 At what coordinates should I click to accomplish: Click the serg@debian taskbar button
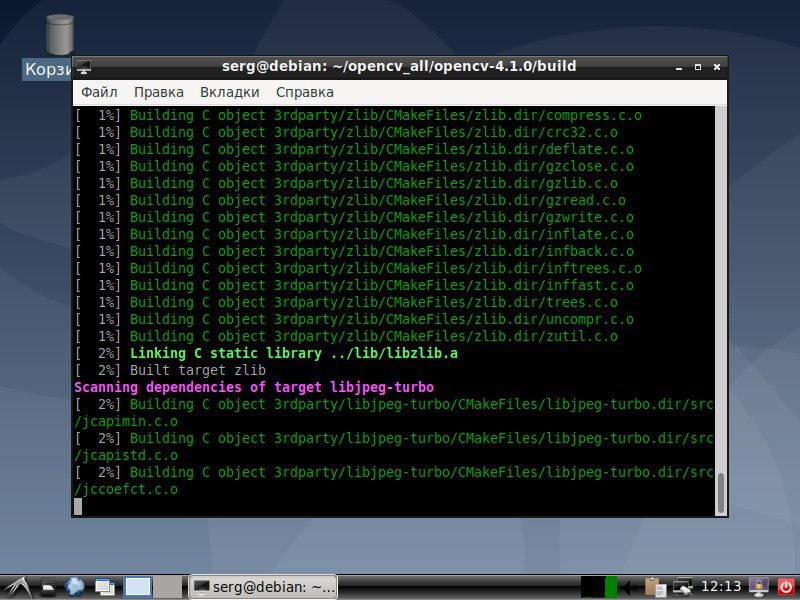coord(263,587)
